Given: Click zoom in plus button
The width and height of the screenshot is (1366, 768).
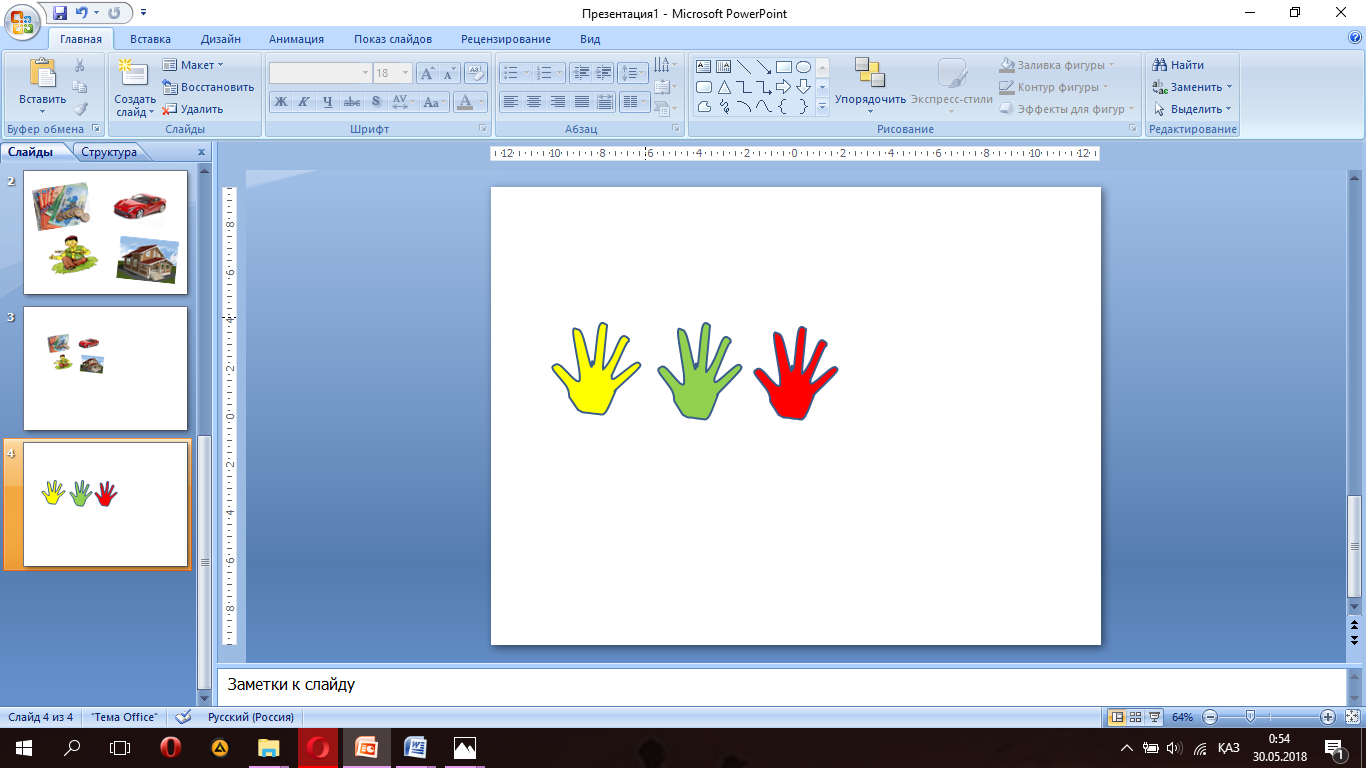Looking at the screenshot, I should 1328,717.
